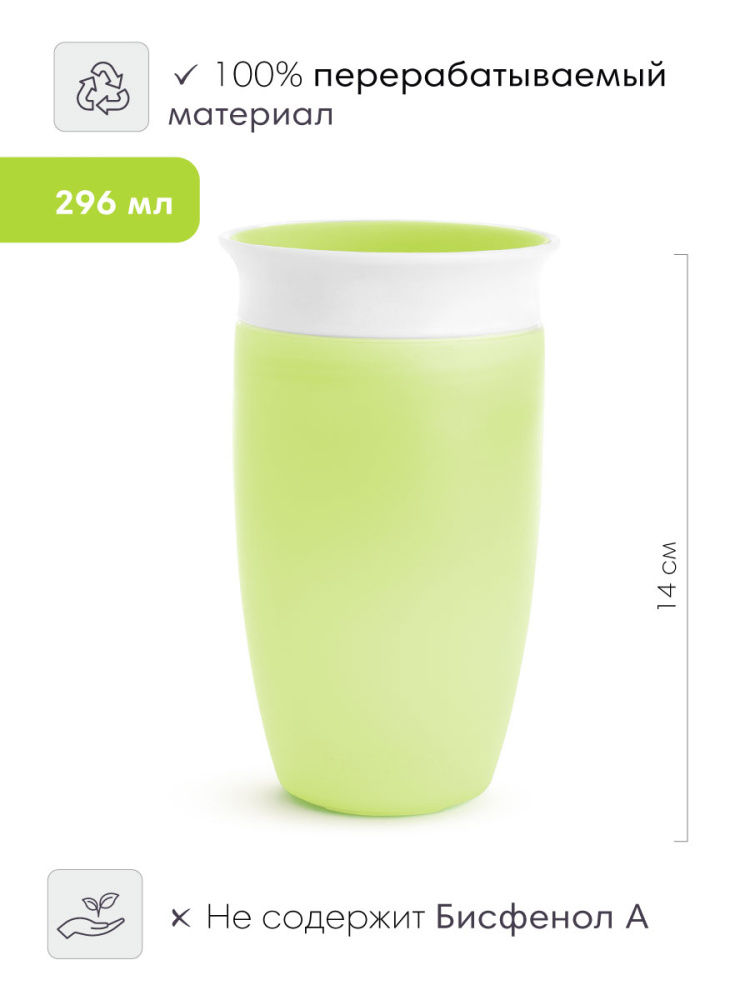Click the cross mark before Не содержит
Viewport: 750px width, 1000px height.
(181, 920)
